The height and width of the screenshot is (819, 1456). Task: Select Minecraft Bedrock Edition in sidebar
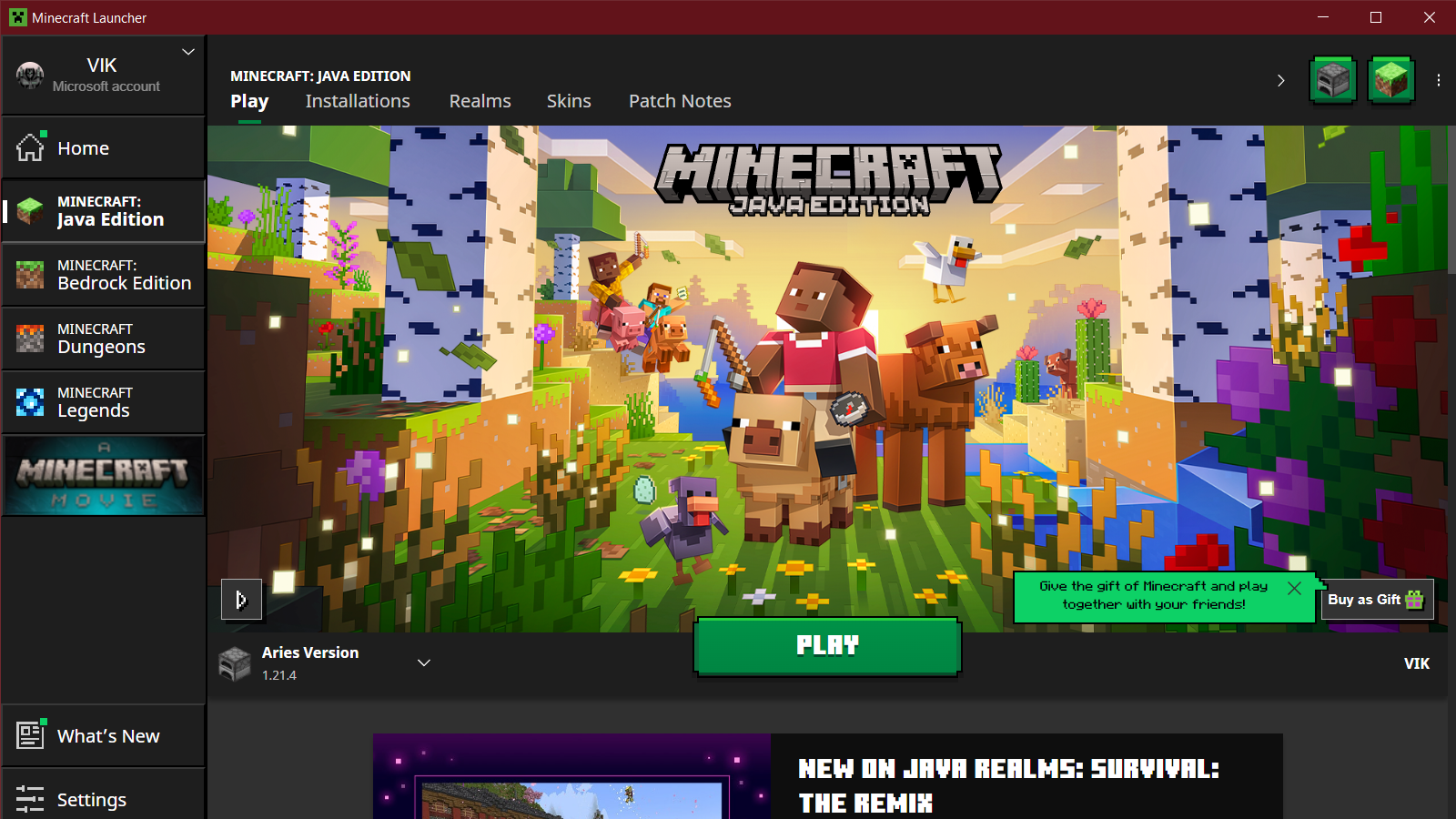click(x=103, y=275)
